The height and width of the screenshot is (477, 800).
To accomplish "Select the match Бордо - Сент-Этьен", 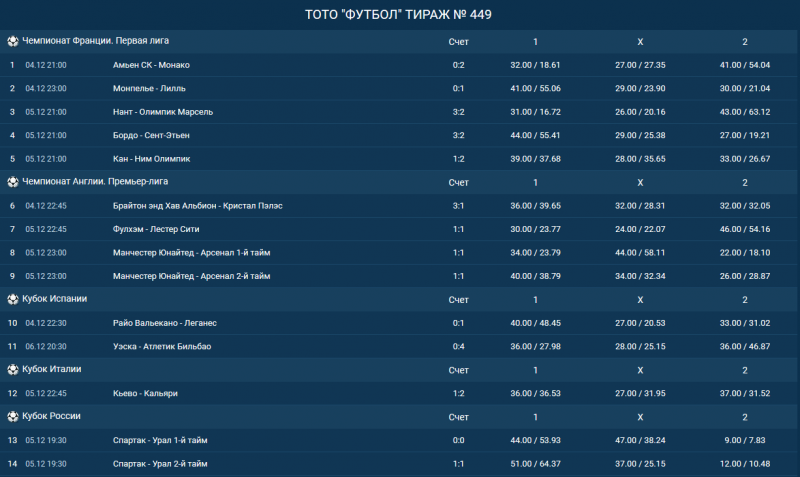I will 151,136.
